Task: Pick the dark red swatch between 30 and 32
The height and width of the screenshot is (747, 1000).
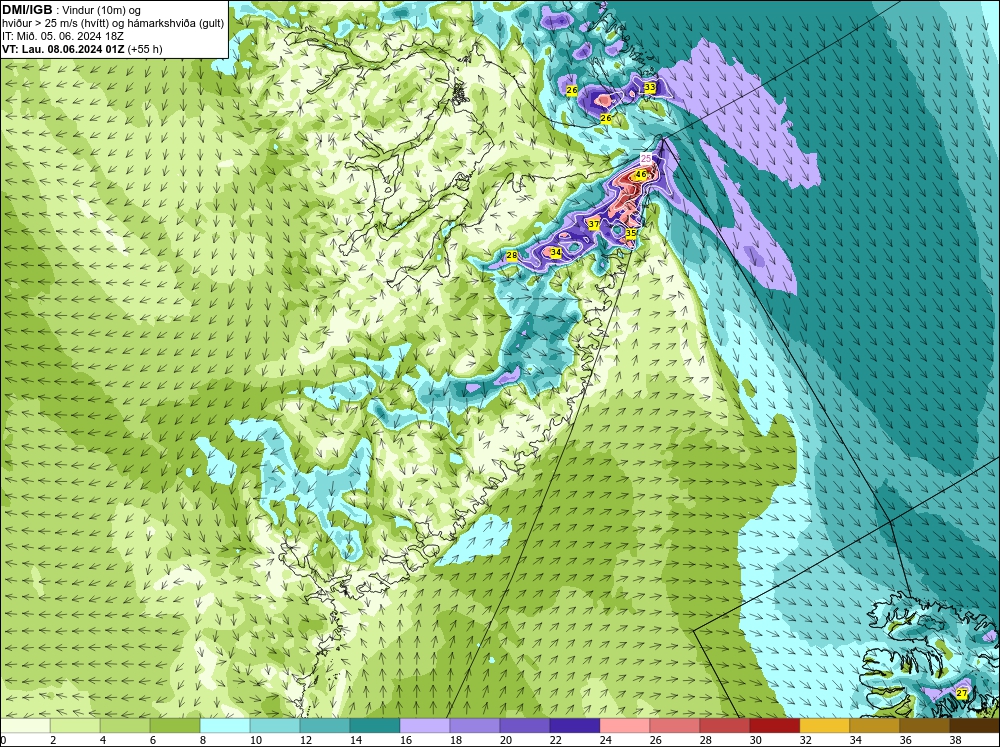Action: point(775,725)
